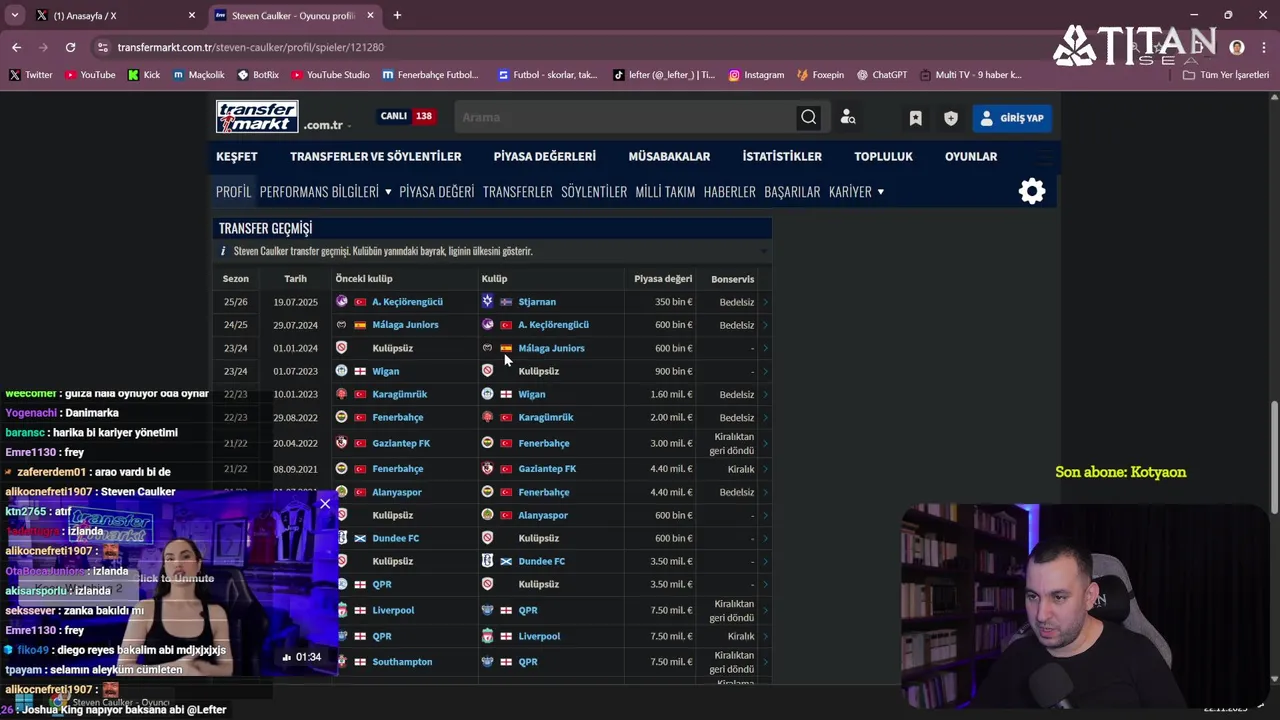Image resolution: width=1280 pixels, height=720 pixels.
Task: Expand PERFORMANS BİLGİLERİ dropdown
Action: pos(325,191)
